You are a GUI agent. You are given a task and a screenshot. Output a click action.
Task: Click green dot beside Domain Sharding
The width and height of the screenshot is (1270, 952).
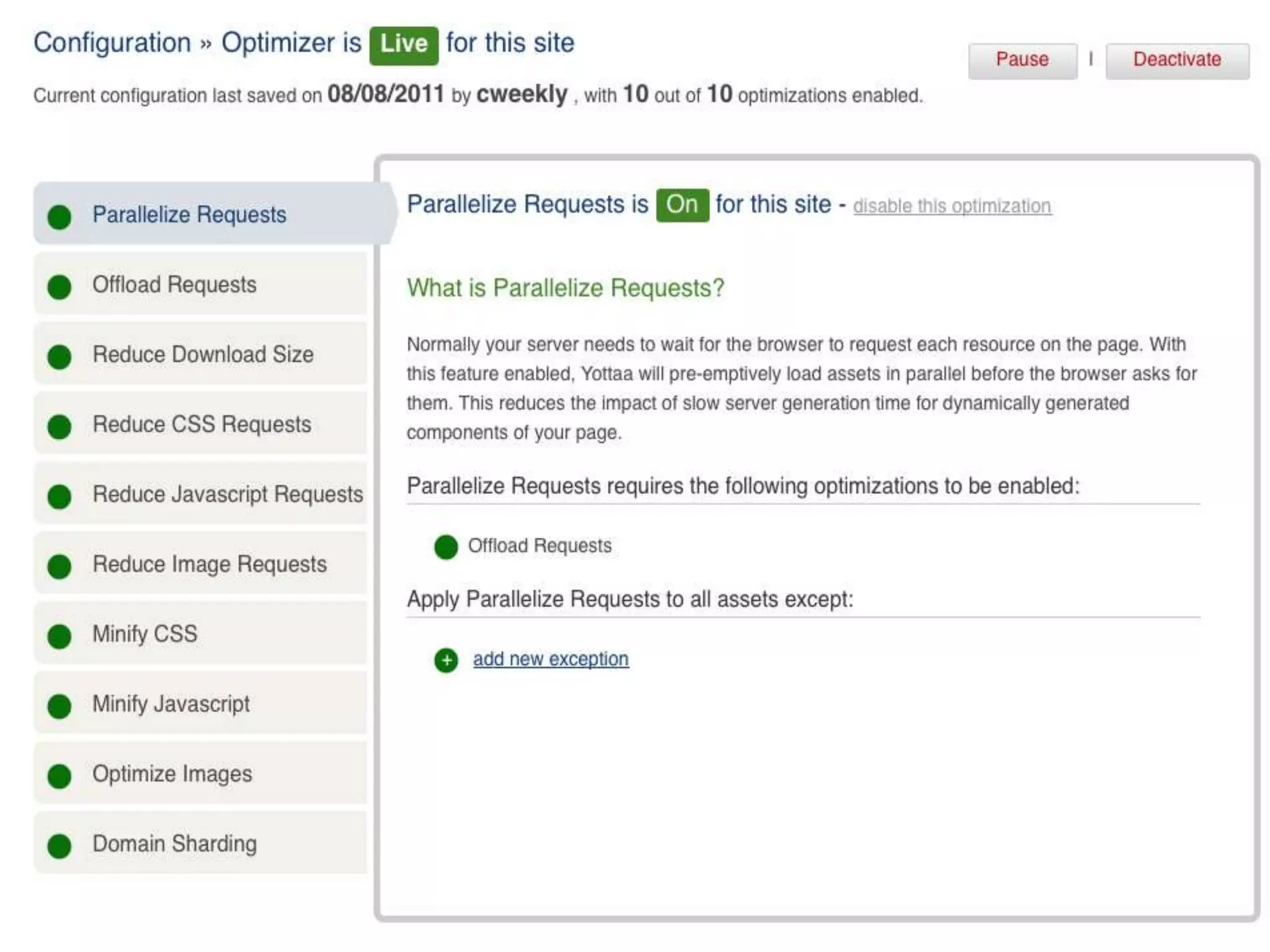[60, 846]
